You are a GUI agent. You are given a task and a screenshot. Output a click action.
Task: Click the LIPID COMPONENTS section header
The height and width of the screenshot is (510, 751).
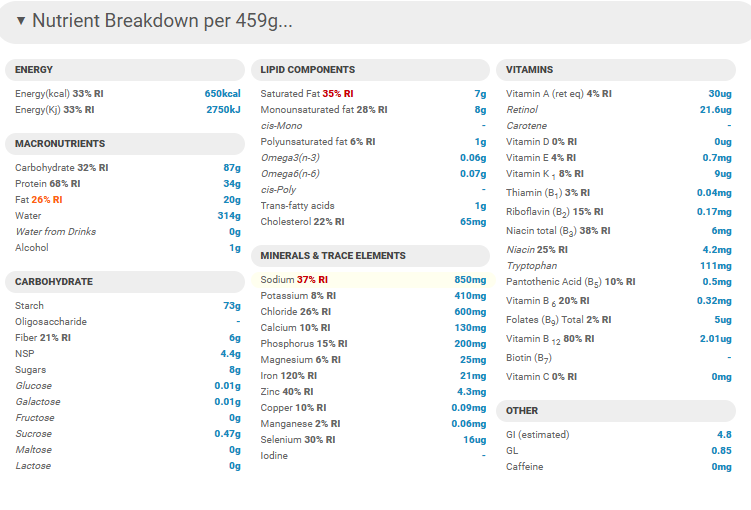coord(370,70)
